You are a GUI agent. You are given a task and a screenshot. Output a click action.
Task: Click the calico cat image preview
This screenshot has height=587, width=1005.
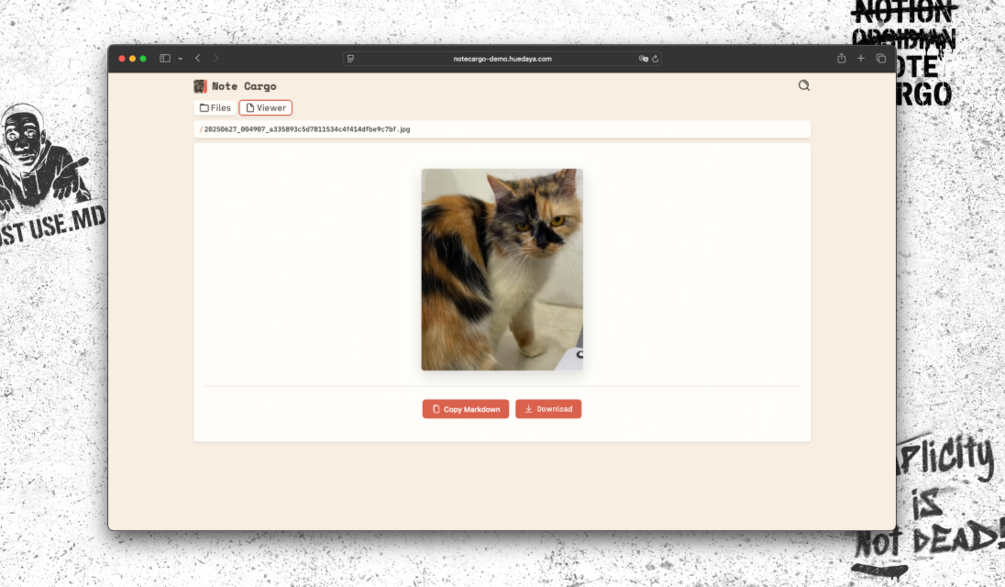click(502, 269)
